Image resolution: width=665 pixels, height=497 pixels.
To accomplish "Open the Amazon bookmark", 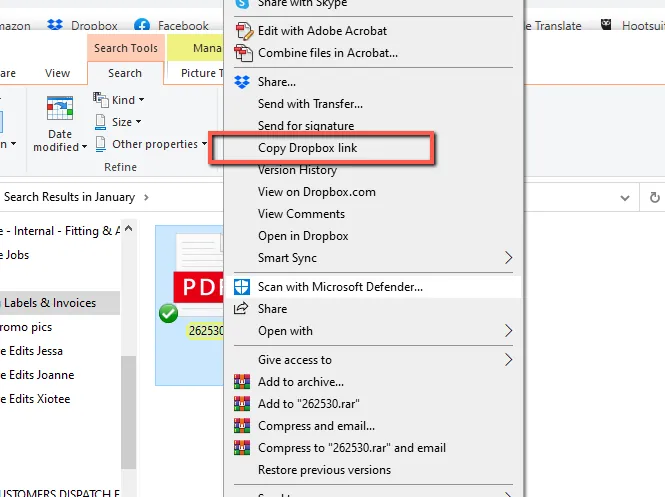I will coord(15,26).
